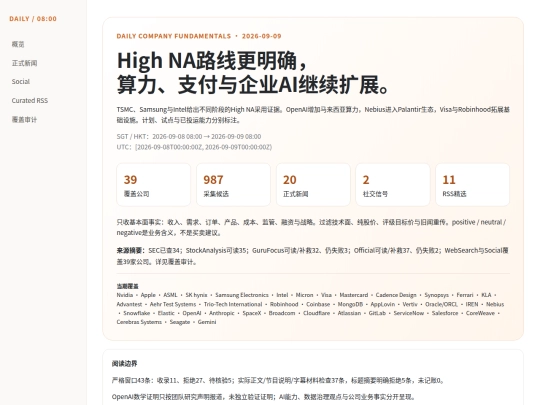
Task: Click IREN in the coverage list
Action: [x=472, y=304]
